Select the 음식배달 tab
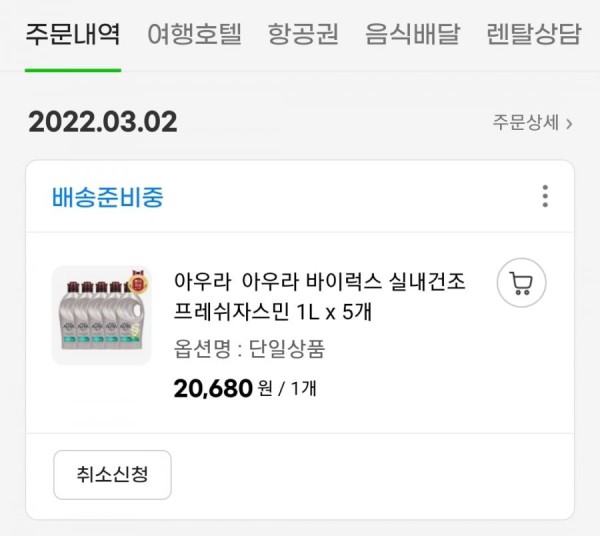This screenshot has height=536, width=600. tap(412, 34)
